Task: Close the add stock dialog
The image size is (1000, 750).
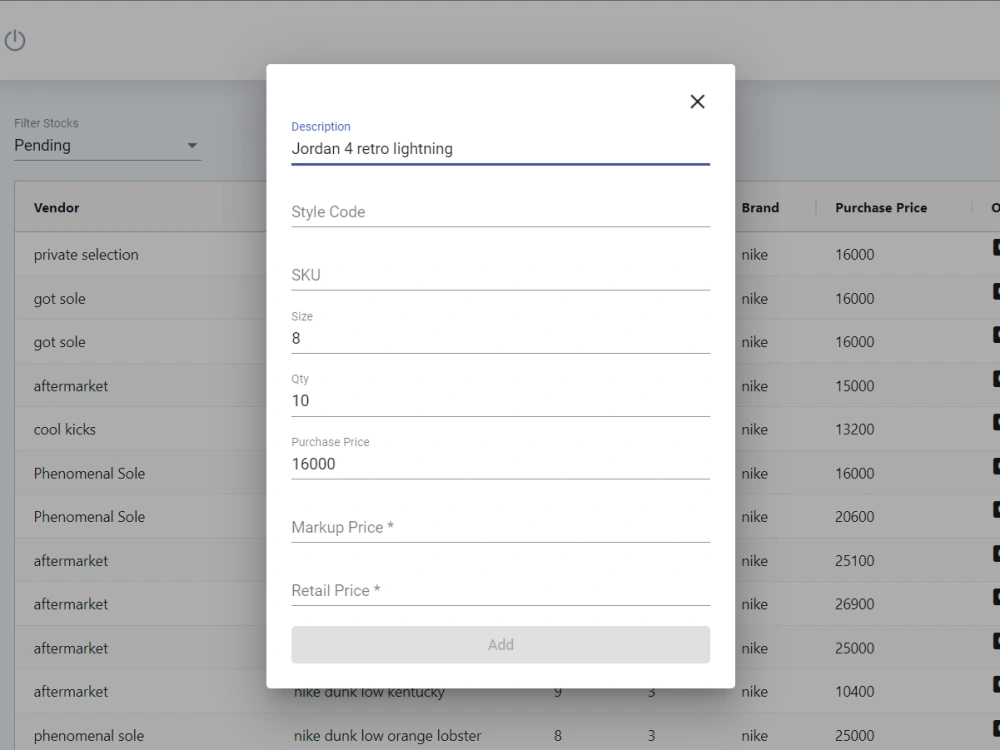Action: (697, 101)
